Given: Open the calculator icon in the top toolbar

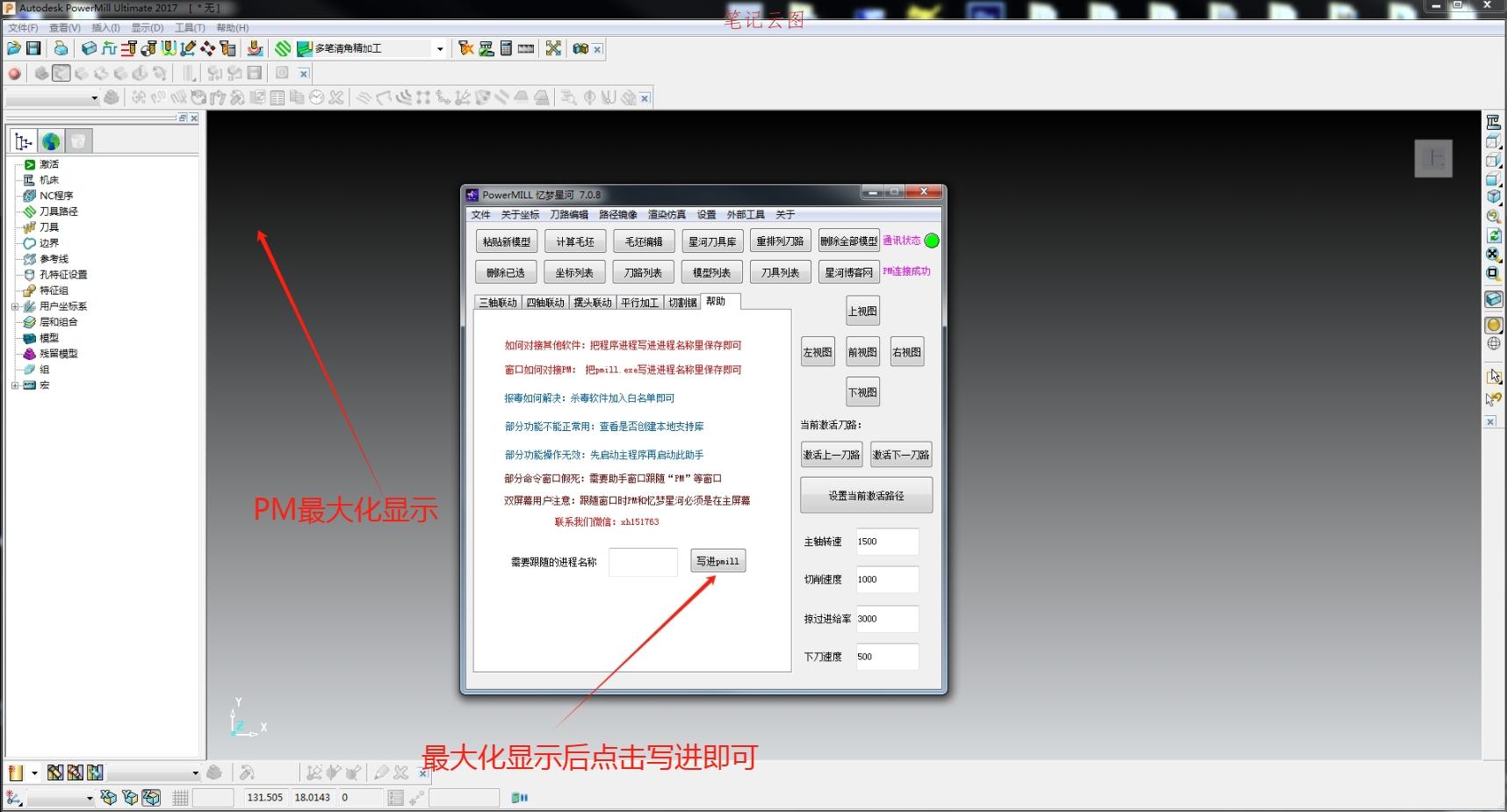Looking at the screenshot, I should point(506,48).
